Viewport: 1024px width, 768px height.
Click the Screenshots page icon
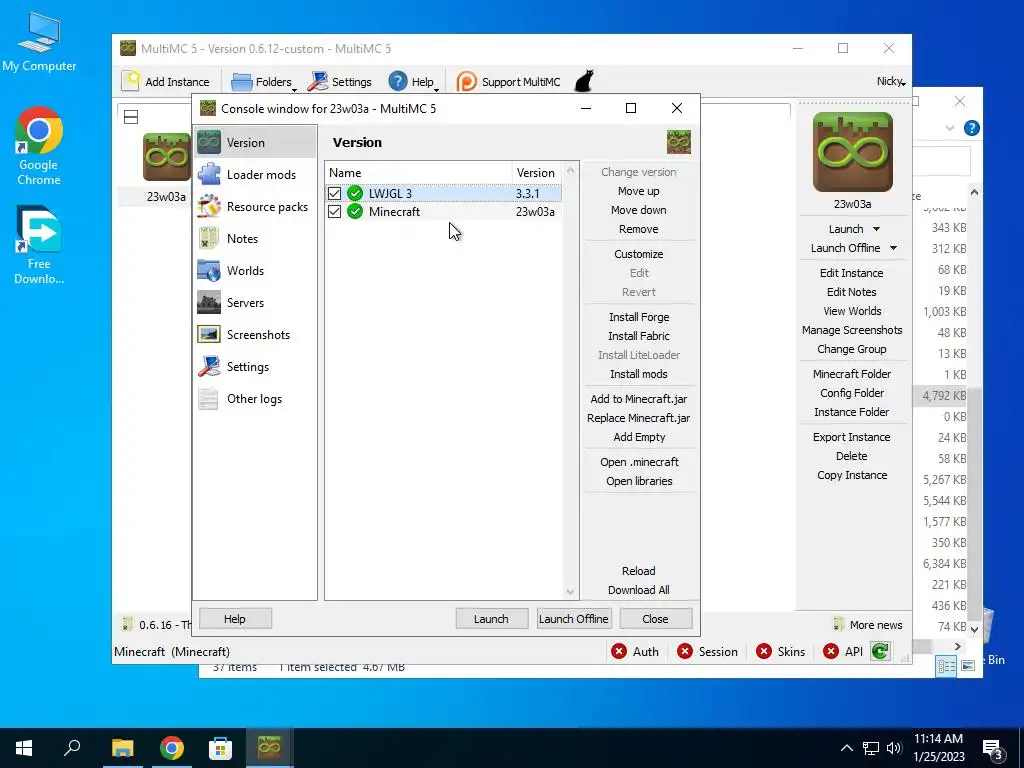209,334
